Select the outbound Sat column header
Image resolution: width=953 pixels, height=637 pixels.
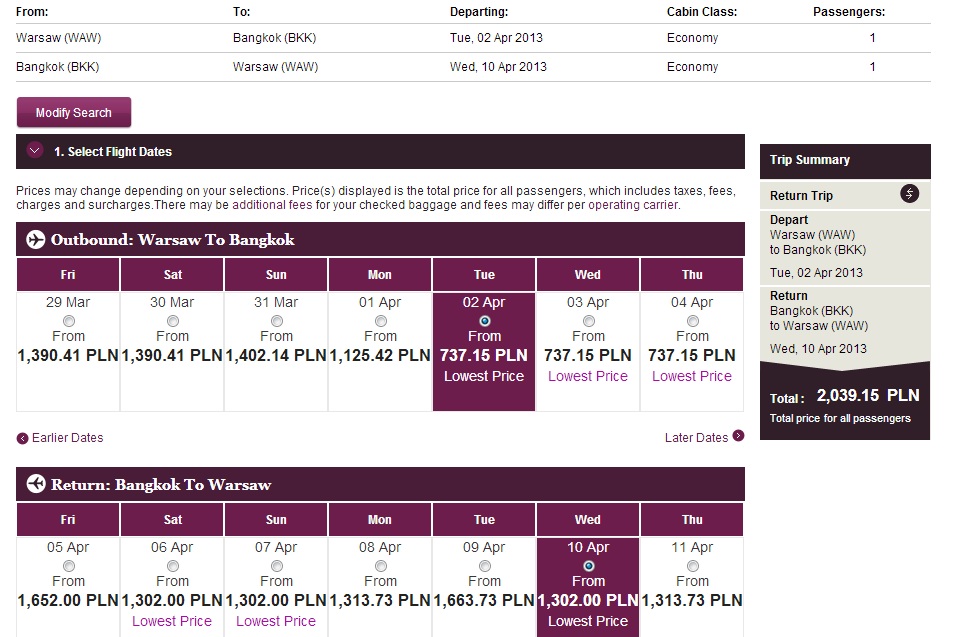tap(173, 275)
